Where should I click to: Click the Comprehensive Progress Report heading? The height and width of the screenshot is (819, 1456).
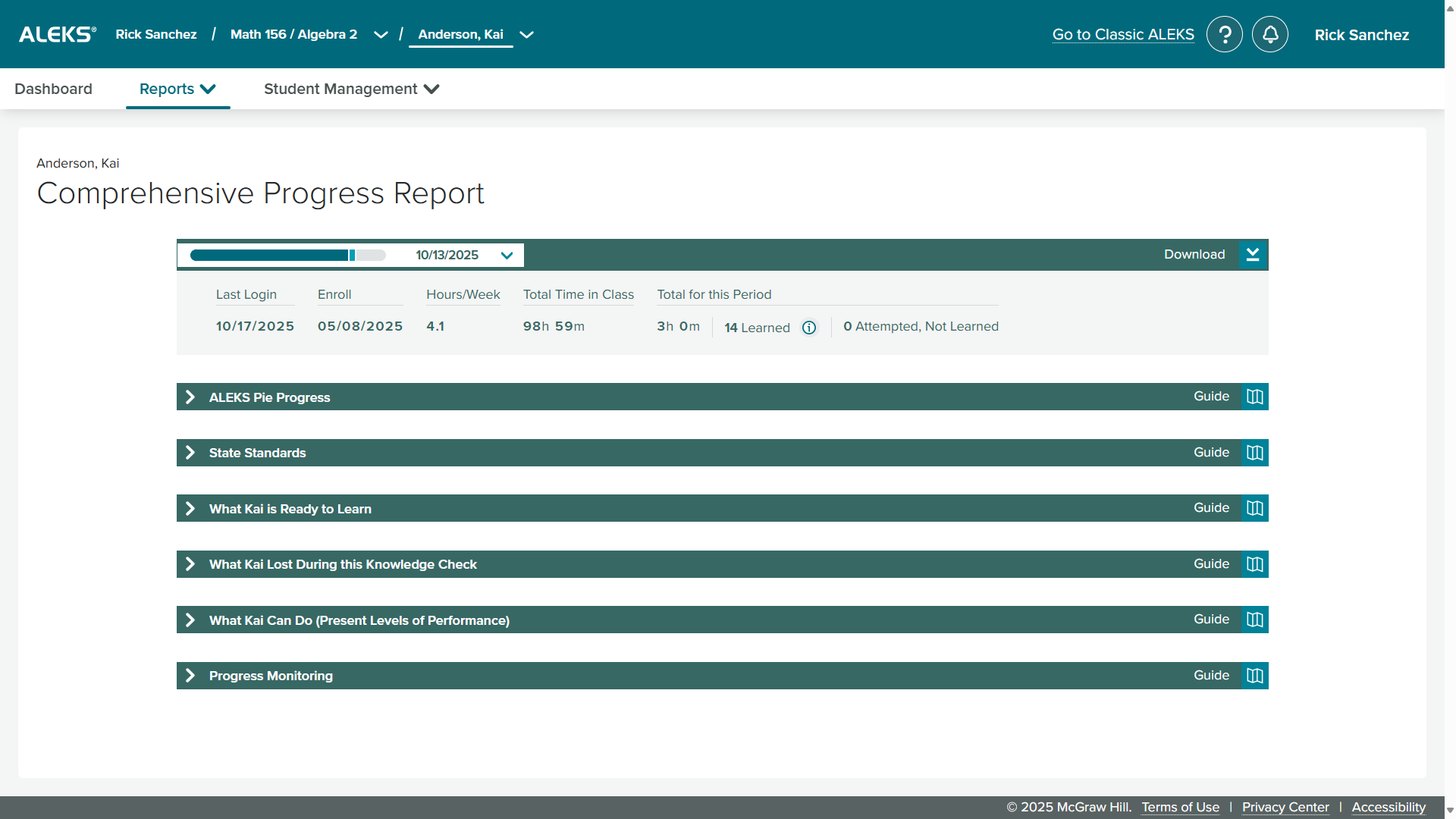click(260, 193)
